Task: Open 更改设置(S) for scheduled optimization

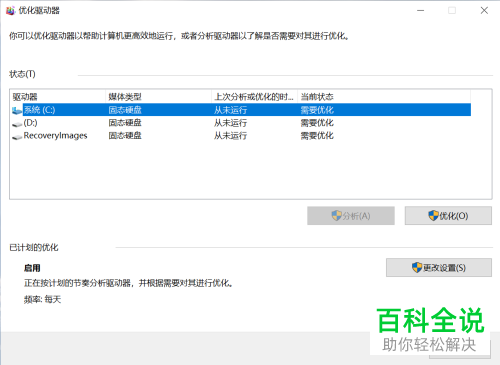Action: (439, 267)
